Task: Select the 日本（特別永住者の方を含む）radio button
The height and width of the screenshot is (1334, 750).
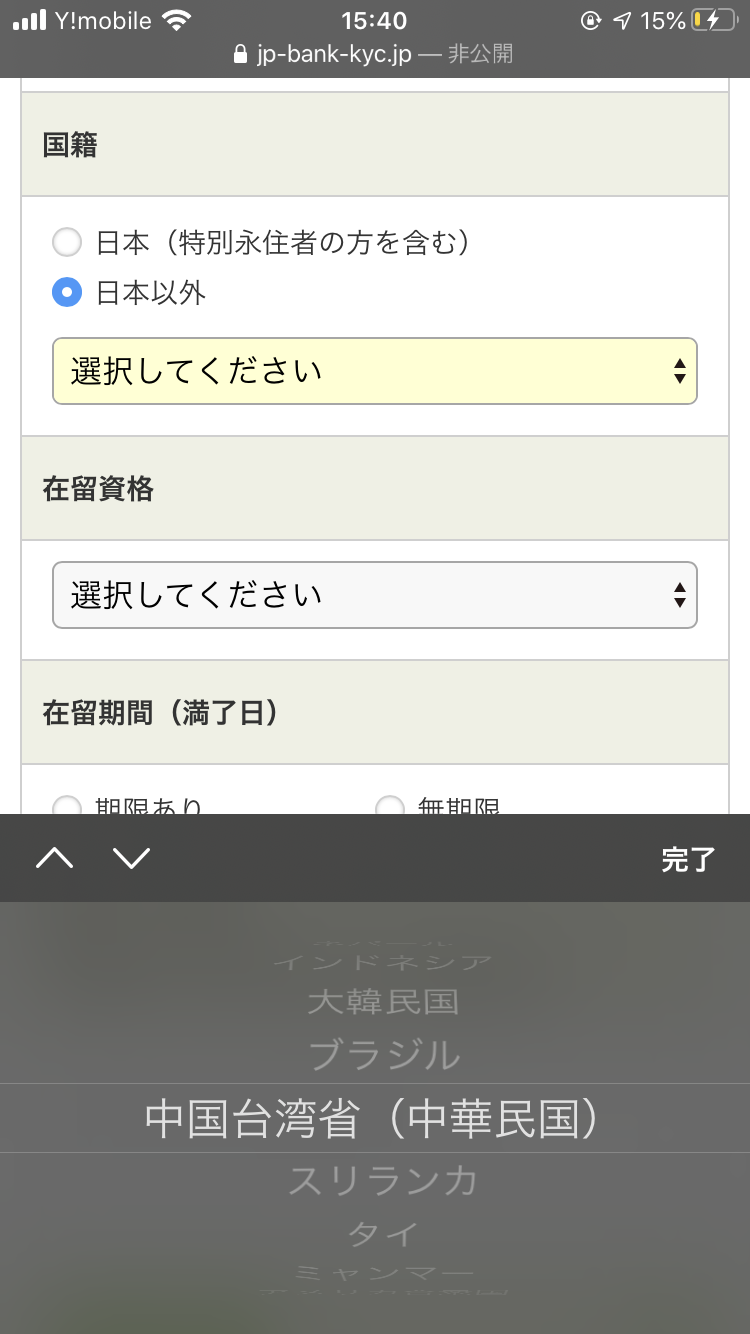Action: (67, 242)
